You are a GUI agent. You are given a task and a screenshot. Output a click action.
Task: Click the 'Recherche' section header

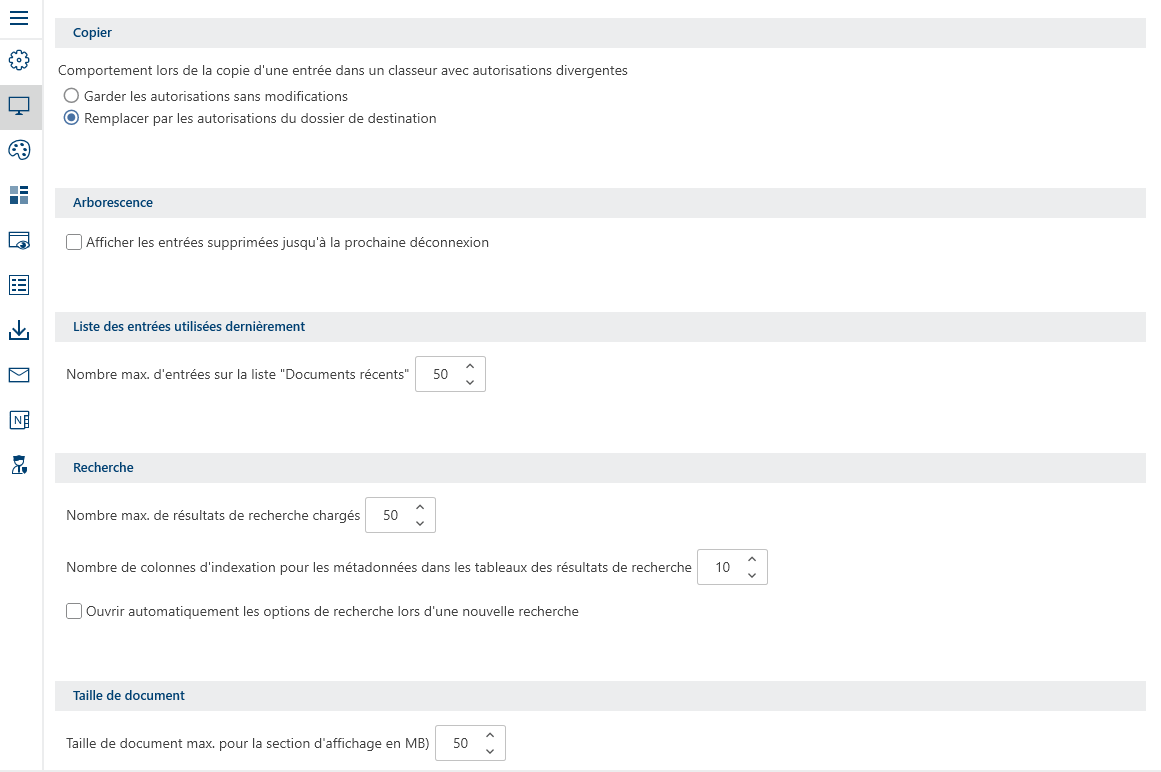click(103, 467)
